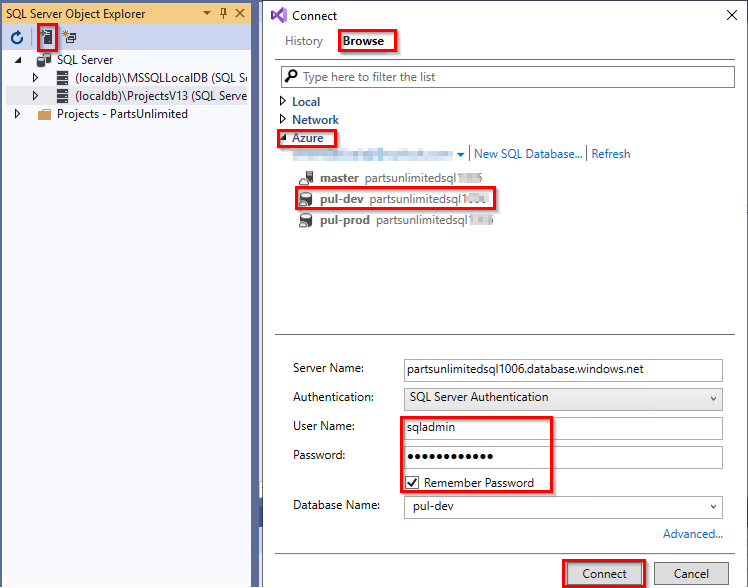Screen dimensions: 748x588
Task: Open the Authentication dropdown
Action: click(563, 399)
